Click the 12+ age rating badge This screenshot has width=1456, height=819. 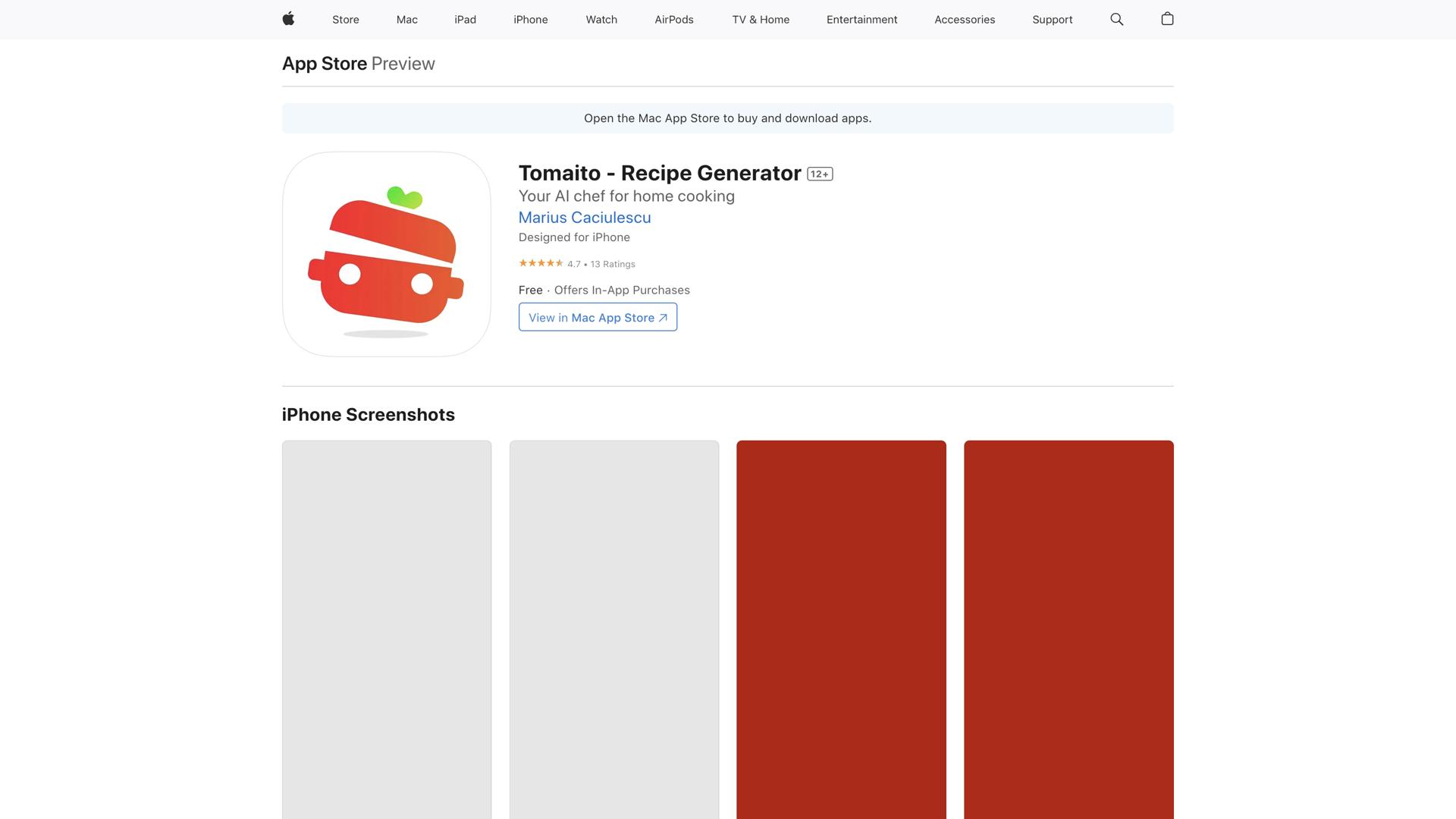click(820, 174)
